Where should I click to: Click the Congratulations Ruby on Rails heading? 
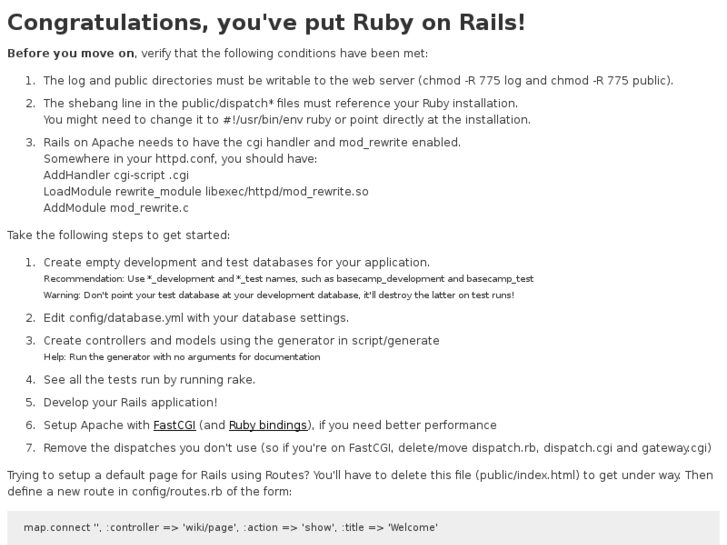click(266, 23)
